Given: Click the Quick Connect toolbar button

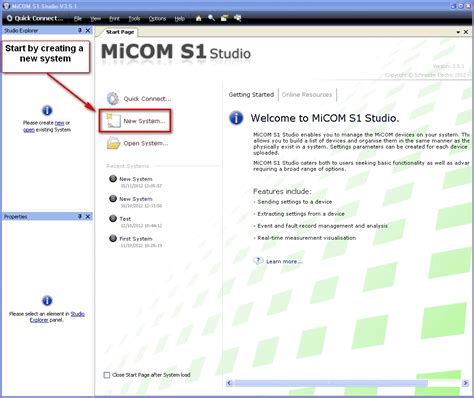Looking at the screenshot, I should (35, 18).
